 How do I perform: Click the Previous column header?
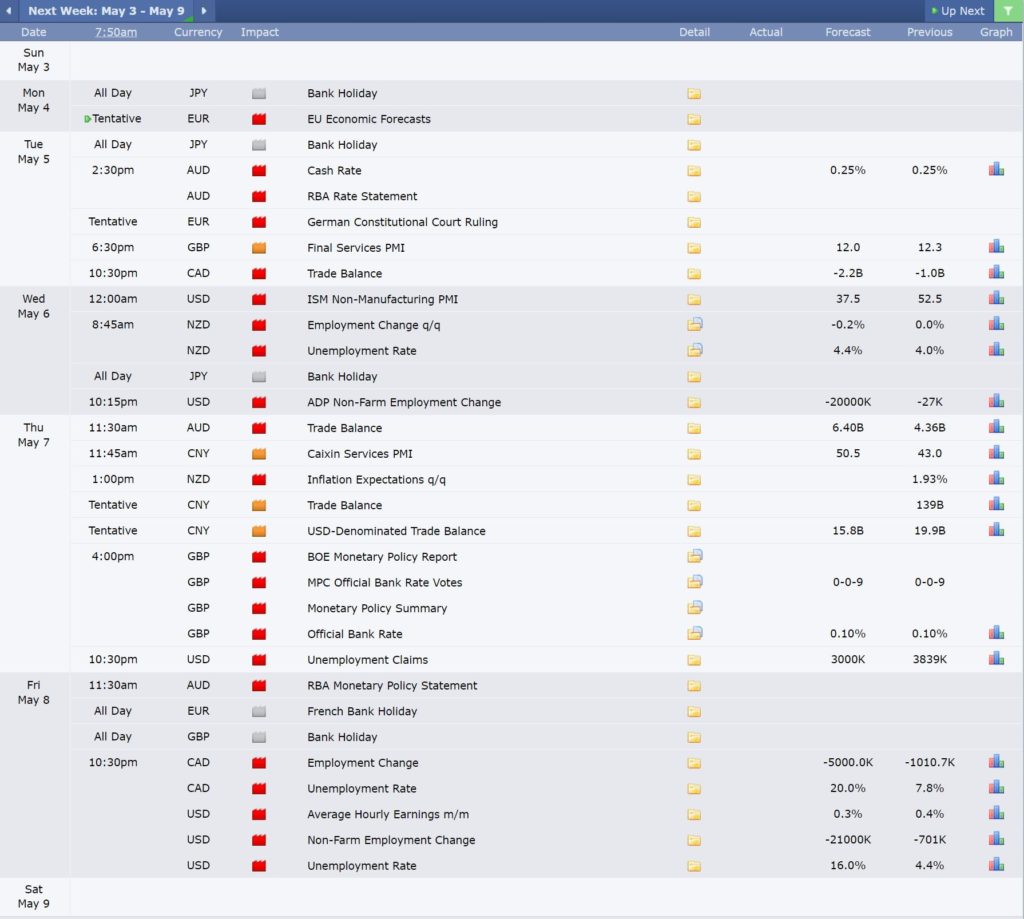tap(929, 32)
